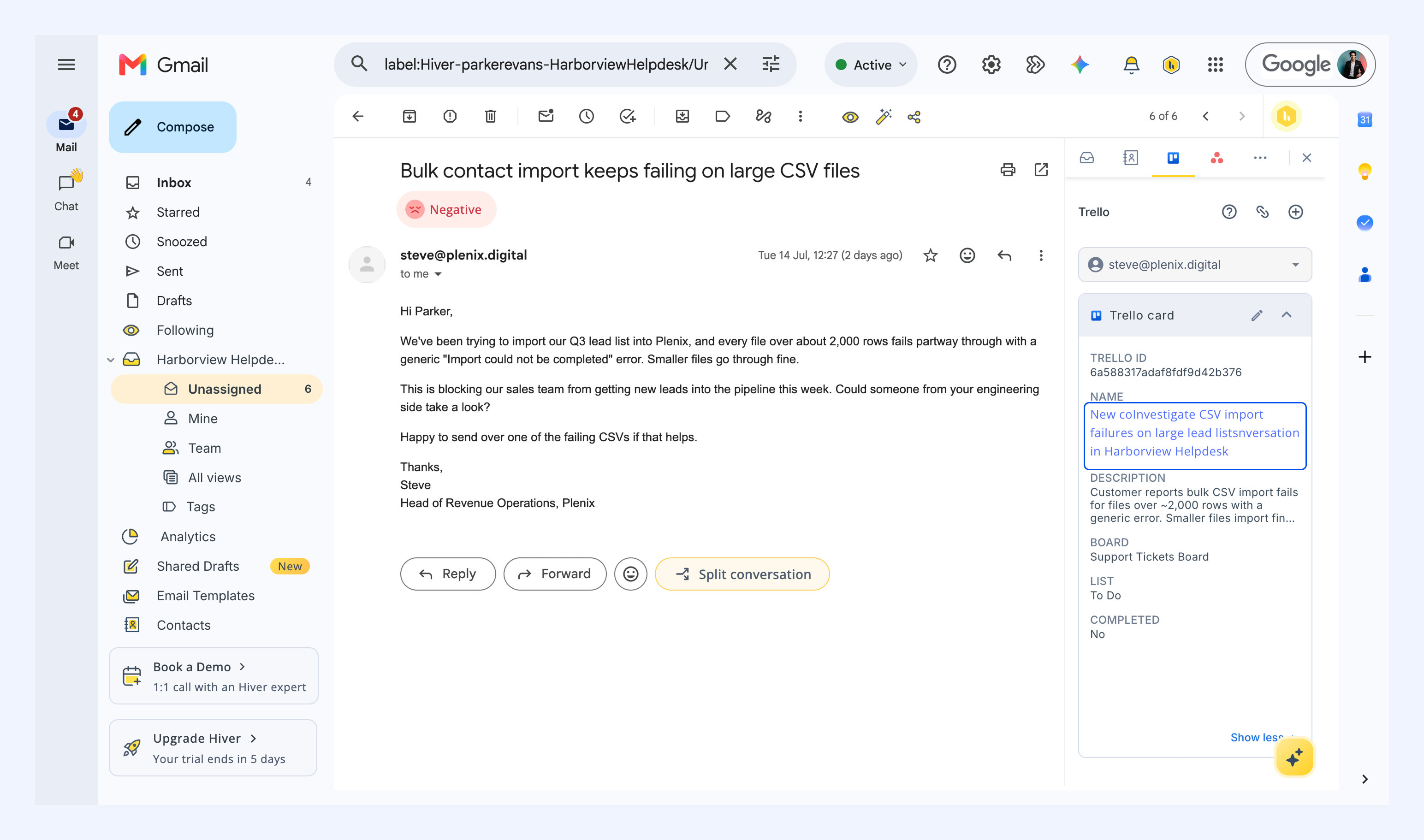Move the conversation to another folder
This screenshot has width=1424, height=840.
pos(682,117)
